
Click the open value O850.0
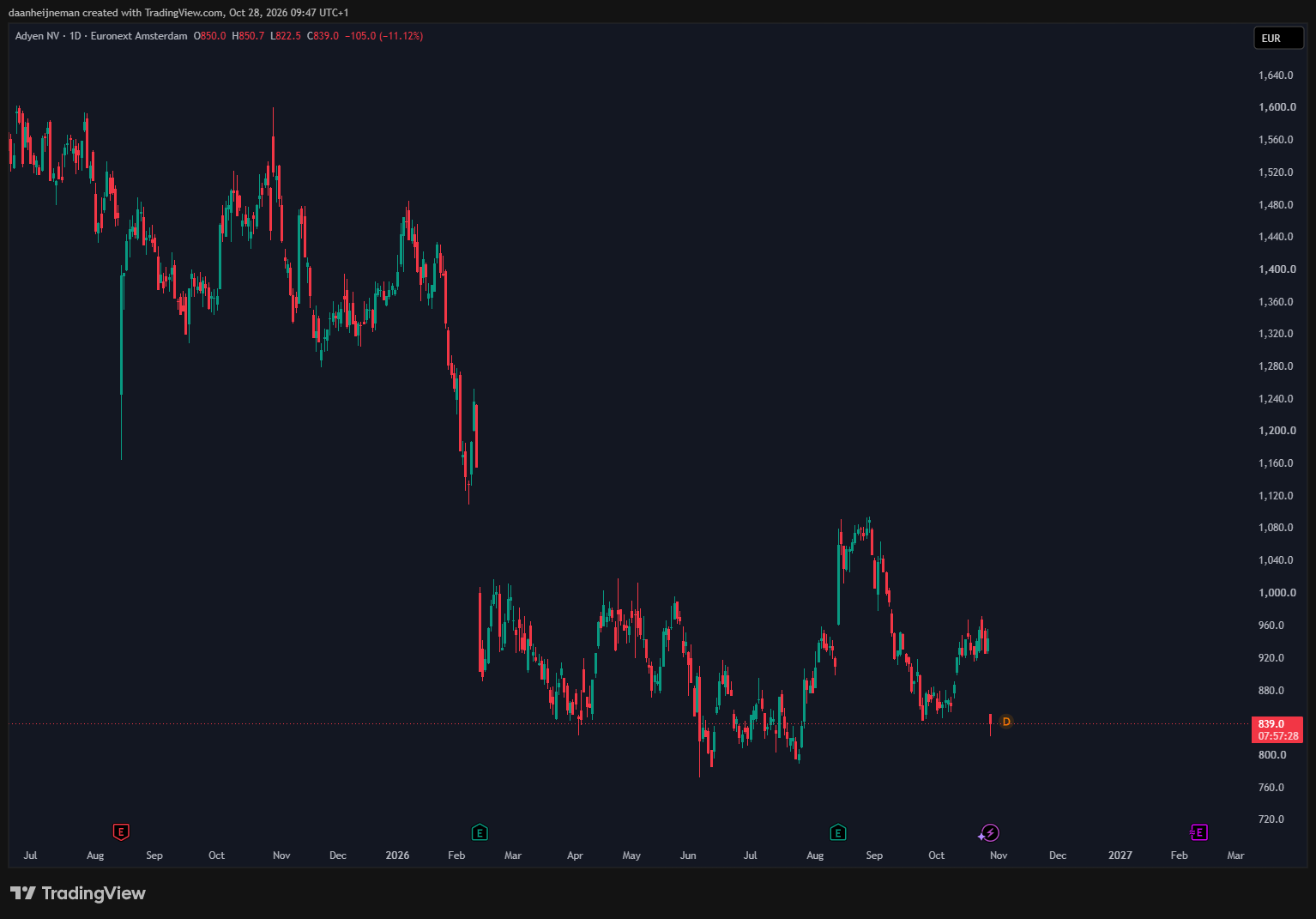[210, 36]
